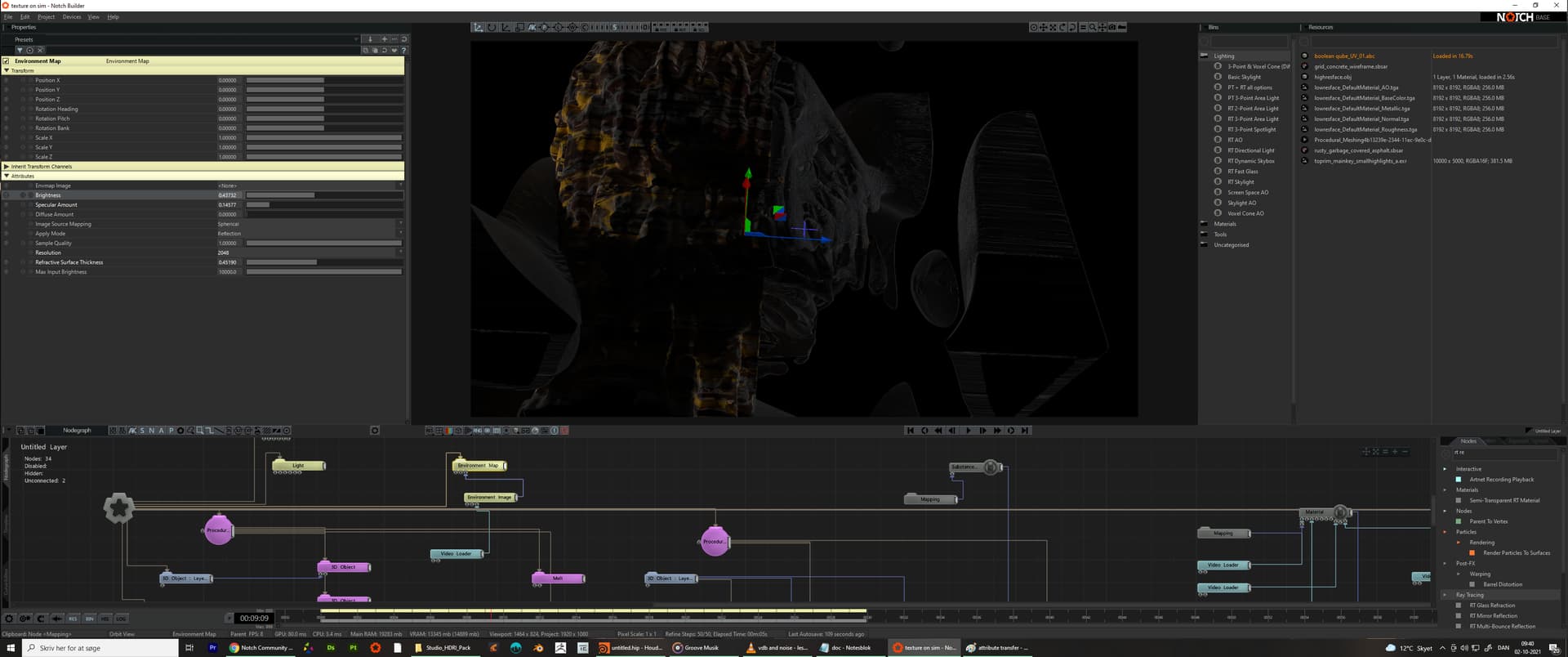Jump to end of timeline

[1026, 431]
